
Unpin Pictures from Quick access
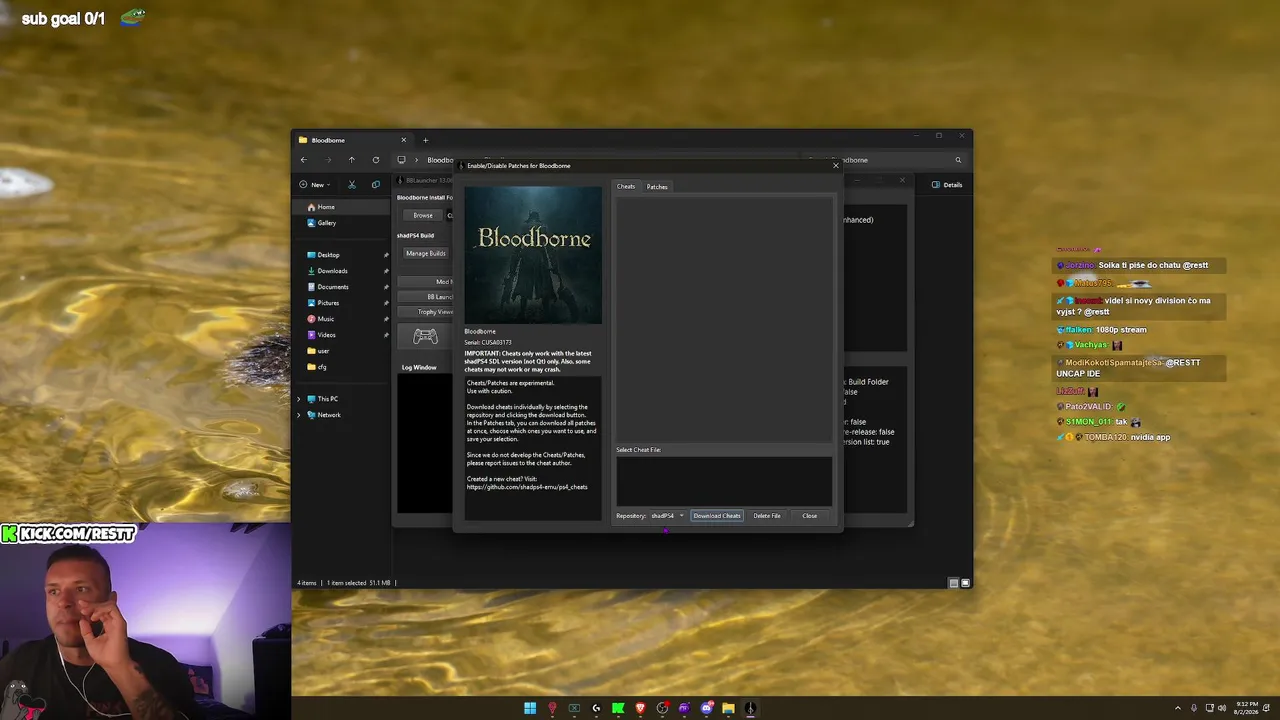click(386, 303)
